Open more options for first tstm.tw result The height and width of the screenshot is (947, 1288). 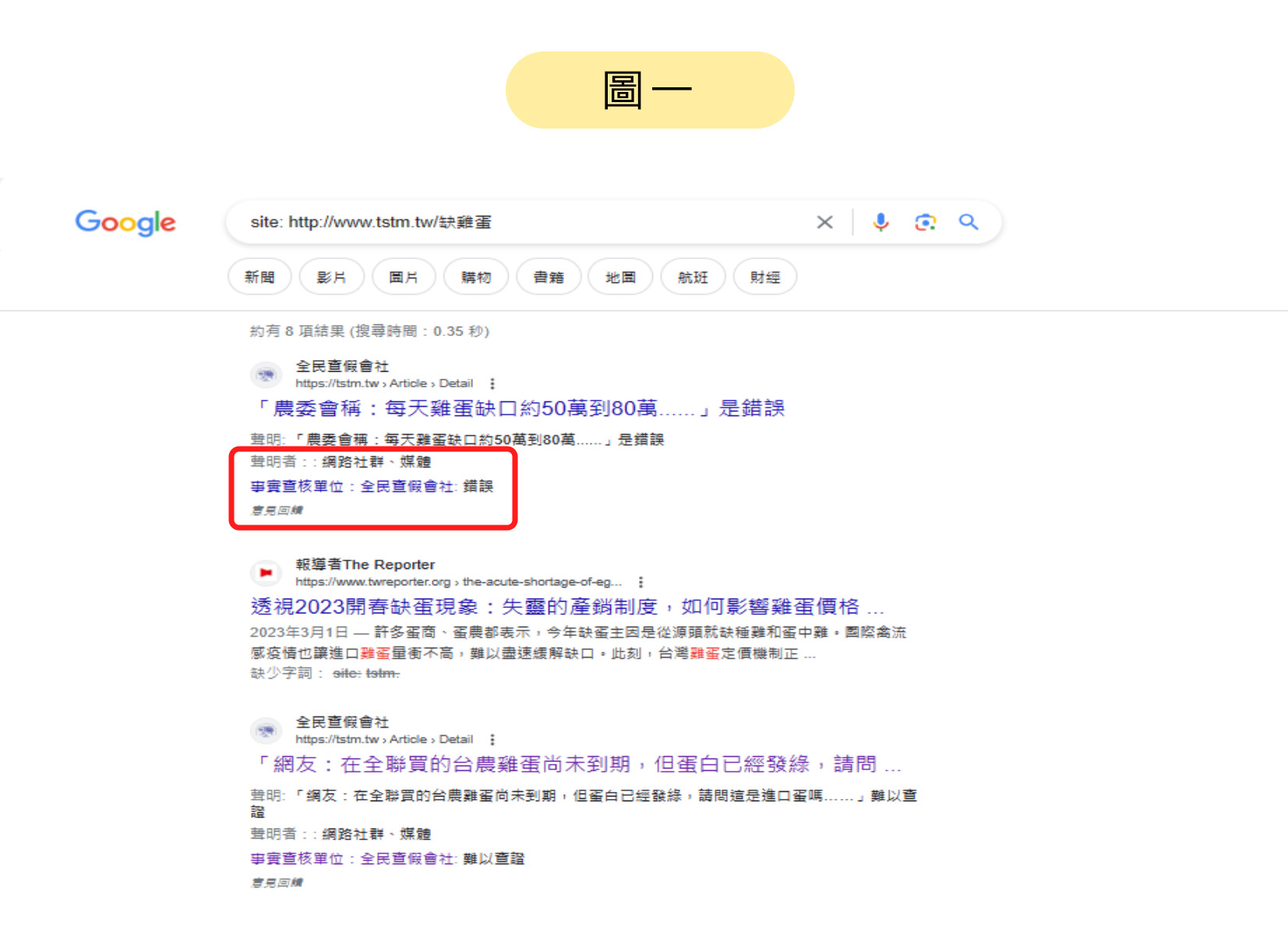click(x=492, y=383)
